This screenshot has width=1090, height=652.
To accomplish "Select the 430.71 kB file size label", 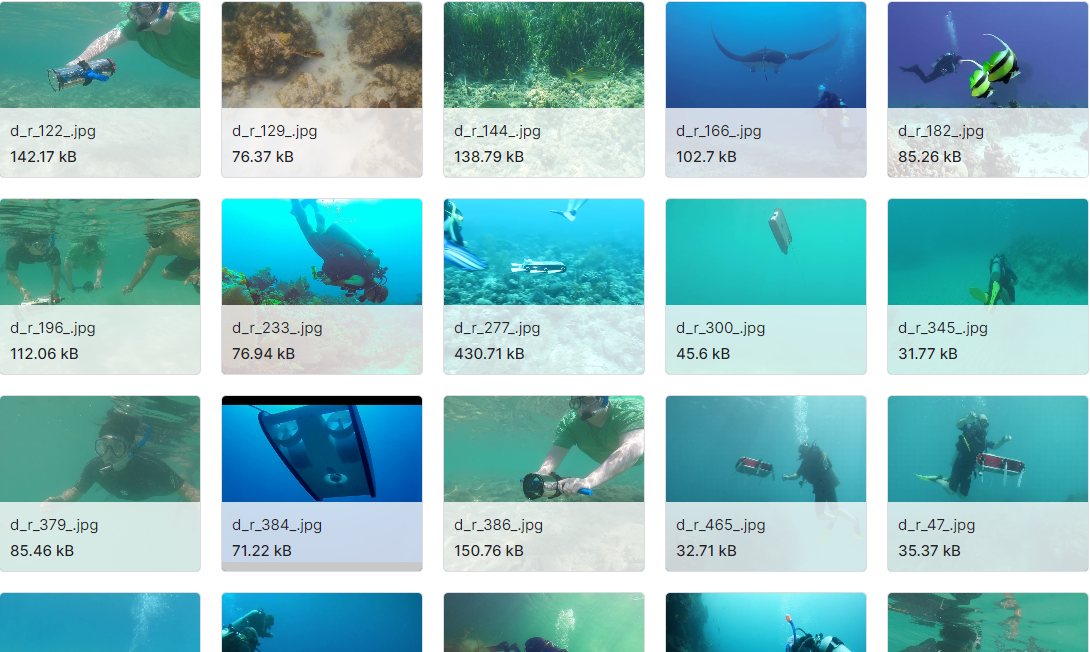I will coord(489,354).
